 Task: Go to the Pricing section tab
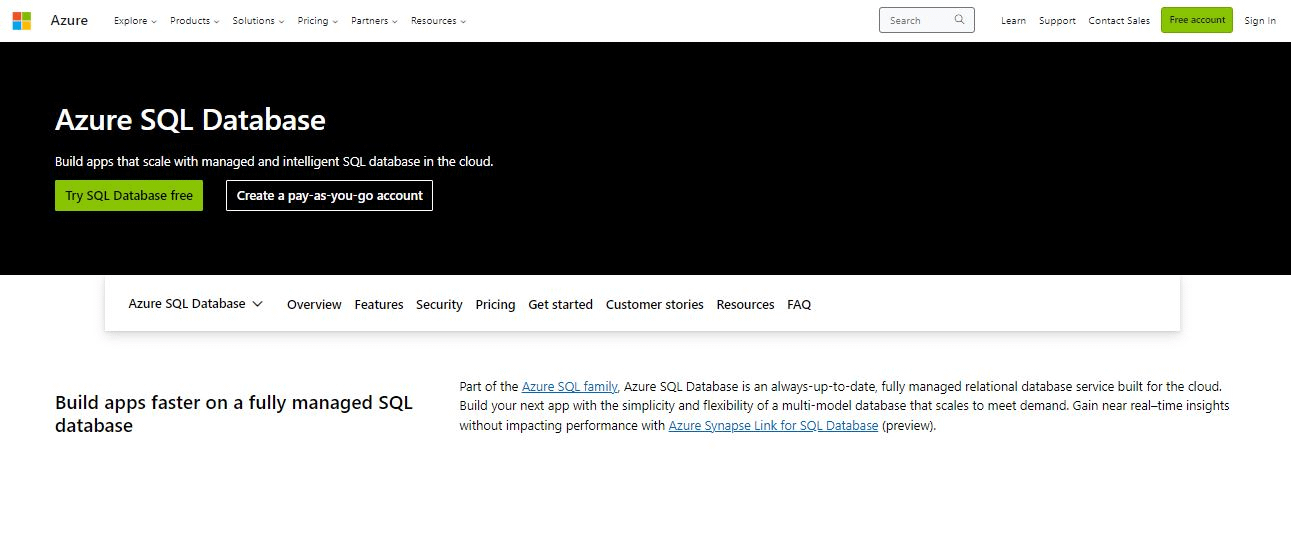coord(495,304)
